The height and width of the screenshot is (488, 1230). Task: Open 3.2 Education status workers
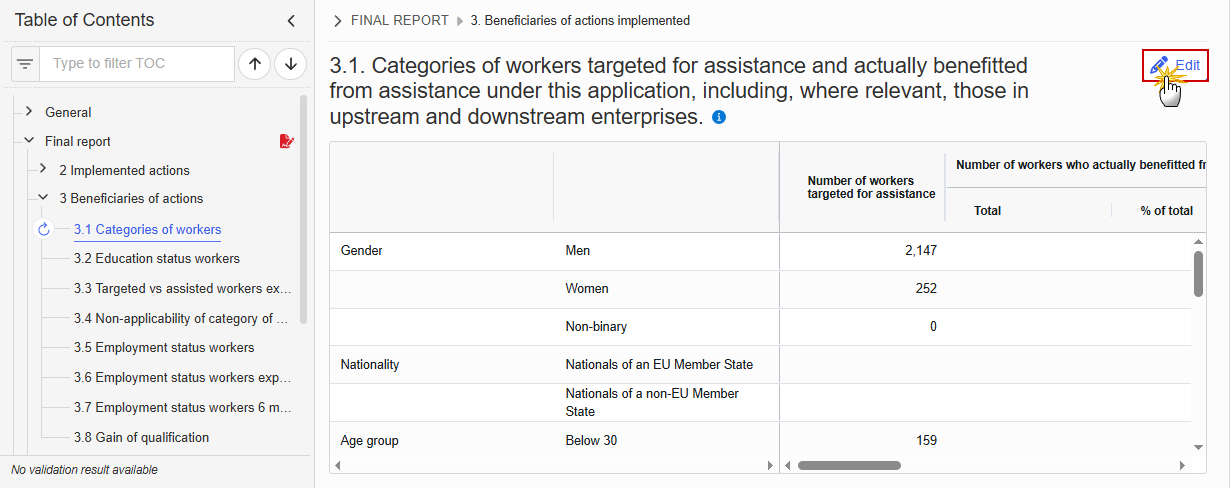157,259
